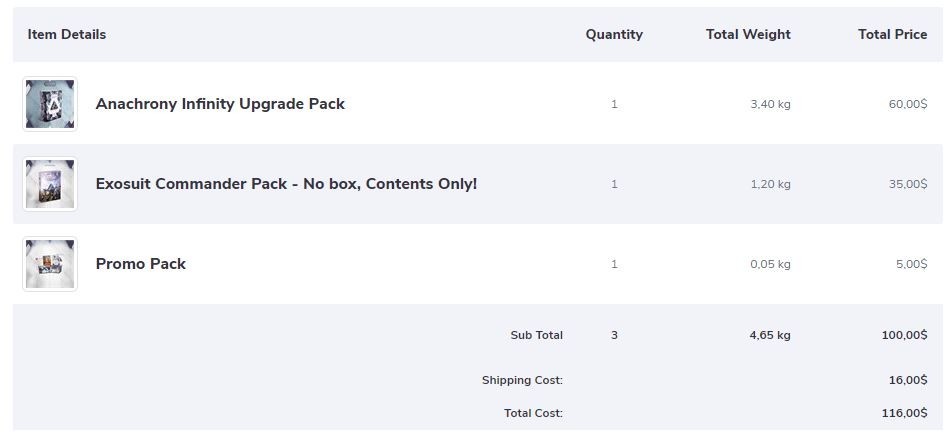Click the Exosuit Commander Pack product thumbnail

pyautogui.click(x=50, y=184)
